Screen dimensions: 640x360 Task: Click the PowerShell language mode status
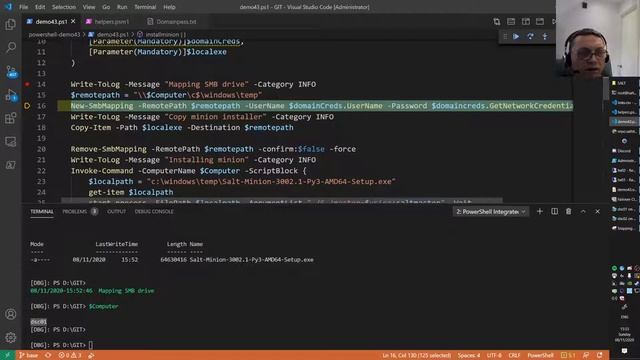tap(540, 355)
